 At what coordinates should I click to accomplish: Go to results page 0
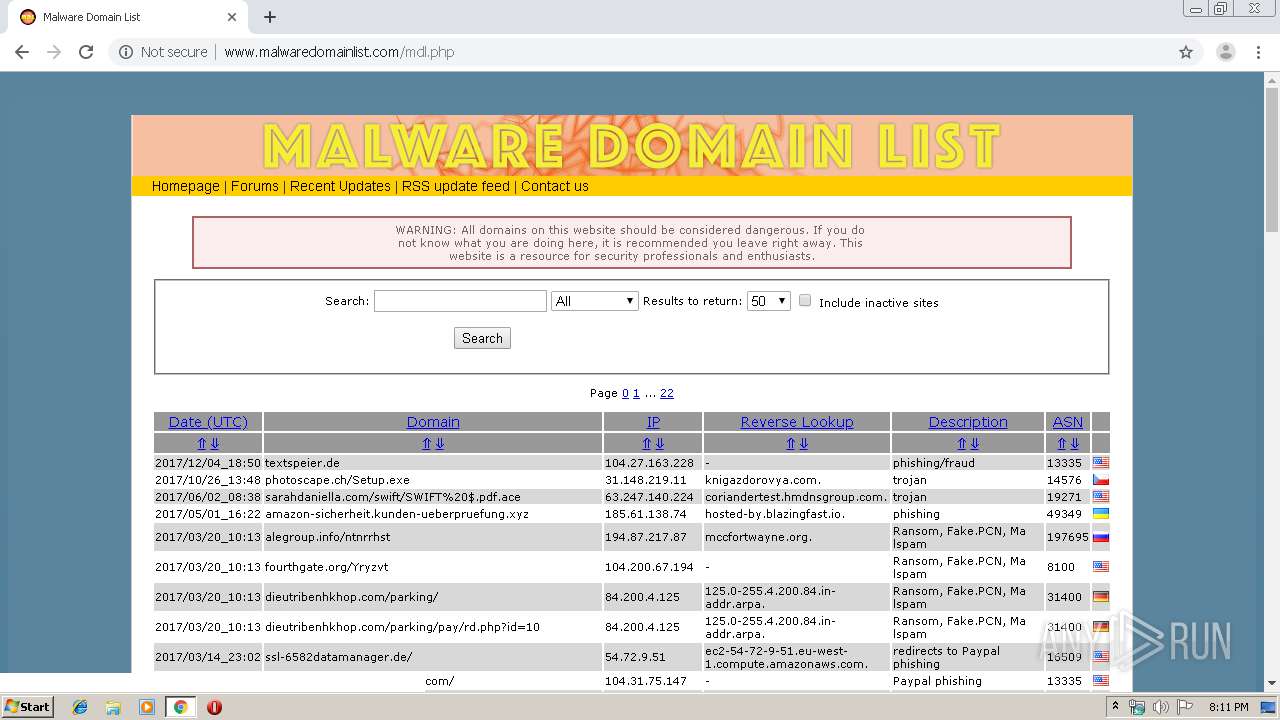[x=626, y=393]
